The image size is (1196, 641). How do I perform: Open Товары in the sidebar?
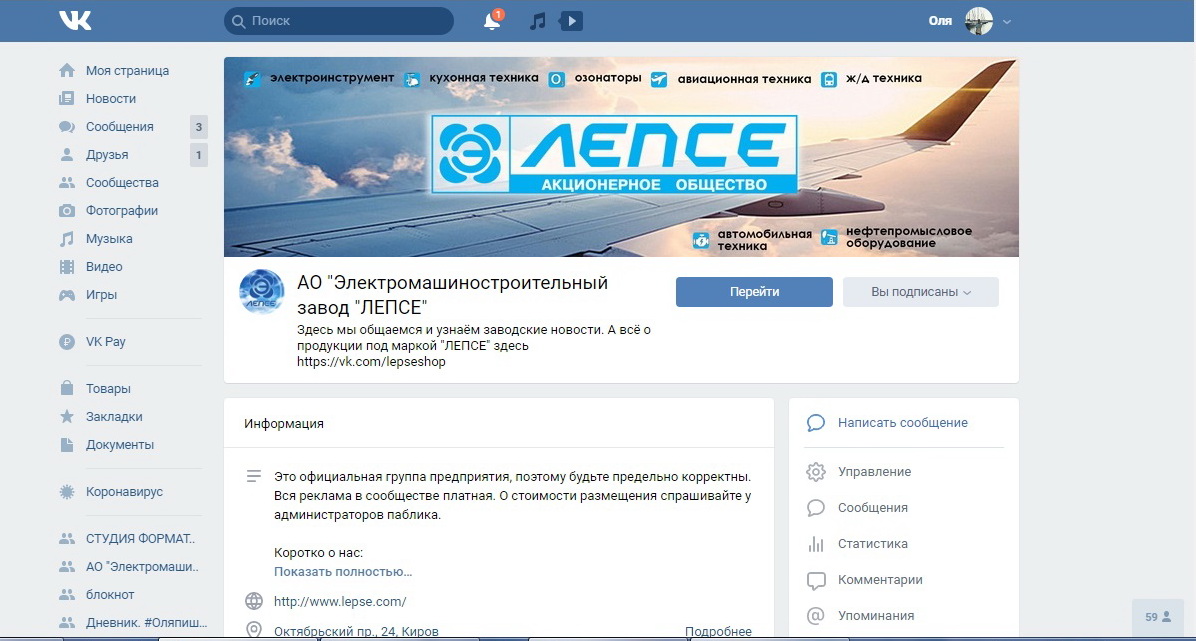coord(108,388)
